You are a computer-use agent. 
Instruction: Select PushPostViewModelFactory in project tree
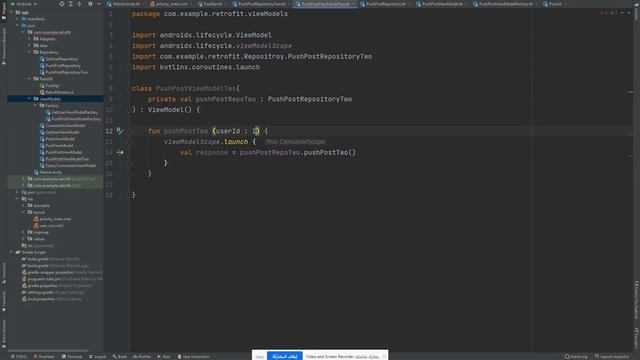click(73, 119)
